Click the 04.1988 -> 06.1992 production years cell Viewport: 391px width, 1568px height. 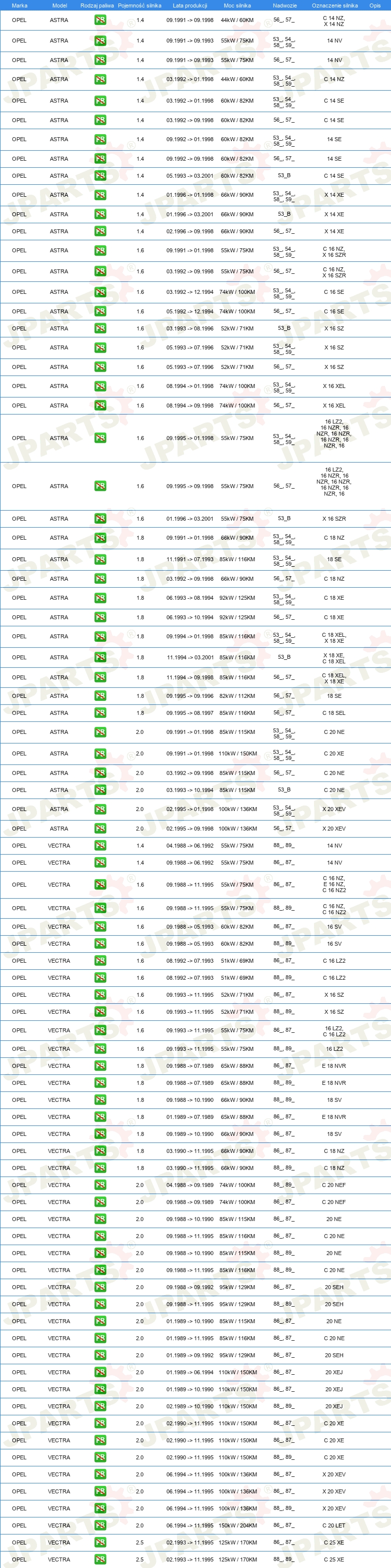click(x=189, y=846)
